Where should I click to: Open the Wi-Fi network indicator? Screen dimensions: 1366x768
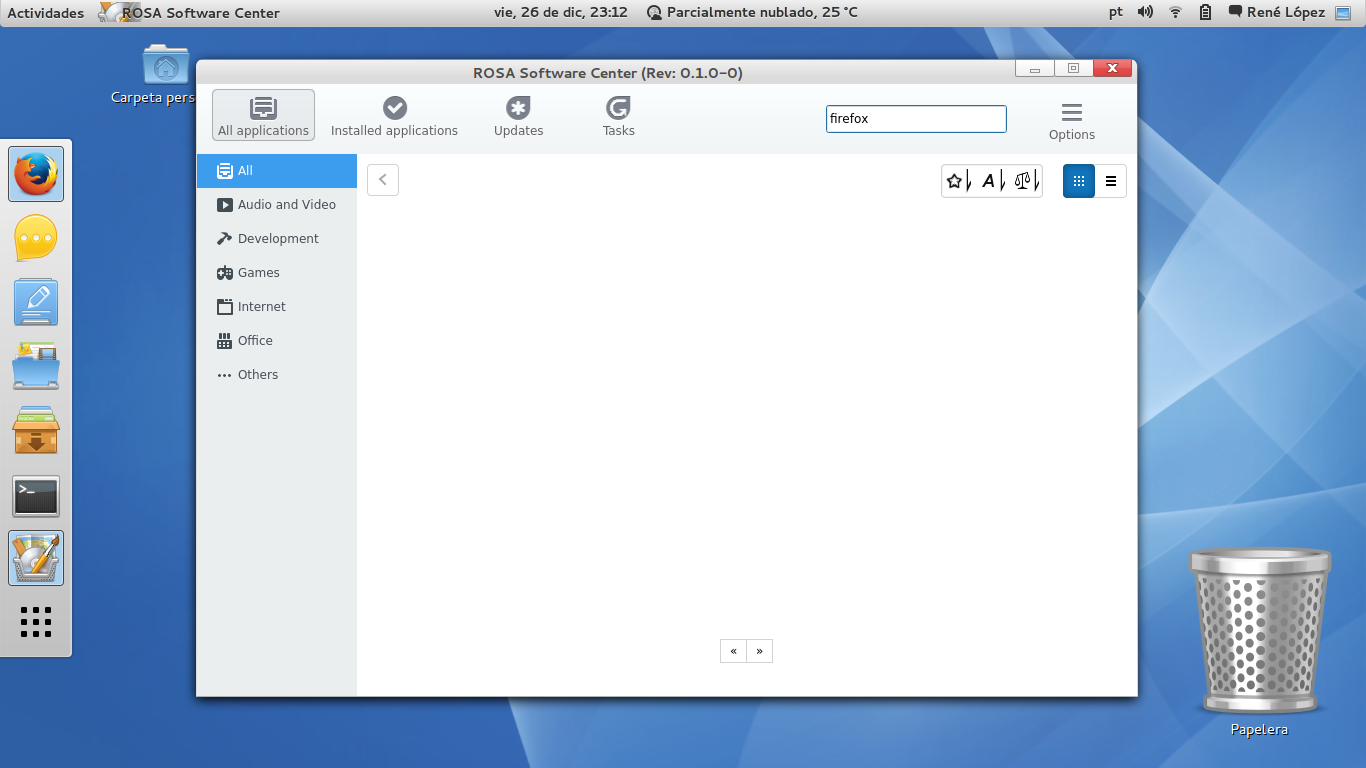coord(1176,13)
